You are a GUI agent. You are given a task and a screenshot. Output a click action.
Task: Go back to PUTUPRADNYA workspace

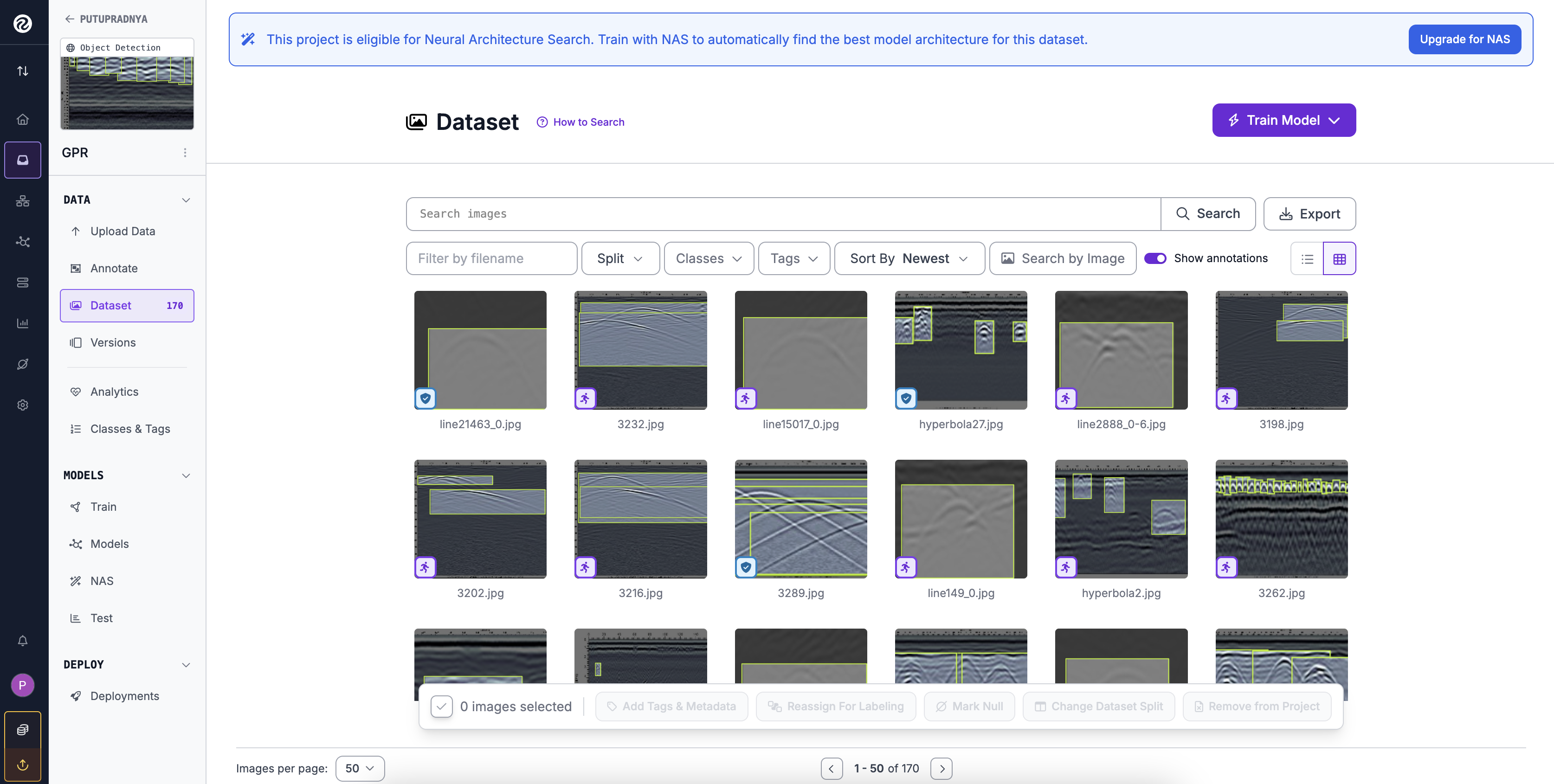tap(107, 19)
